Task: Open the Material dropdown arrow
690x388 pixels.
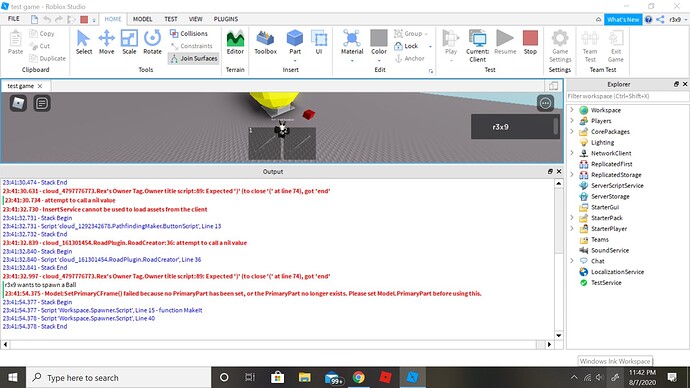Action: (x=352, y=61)
